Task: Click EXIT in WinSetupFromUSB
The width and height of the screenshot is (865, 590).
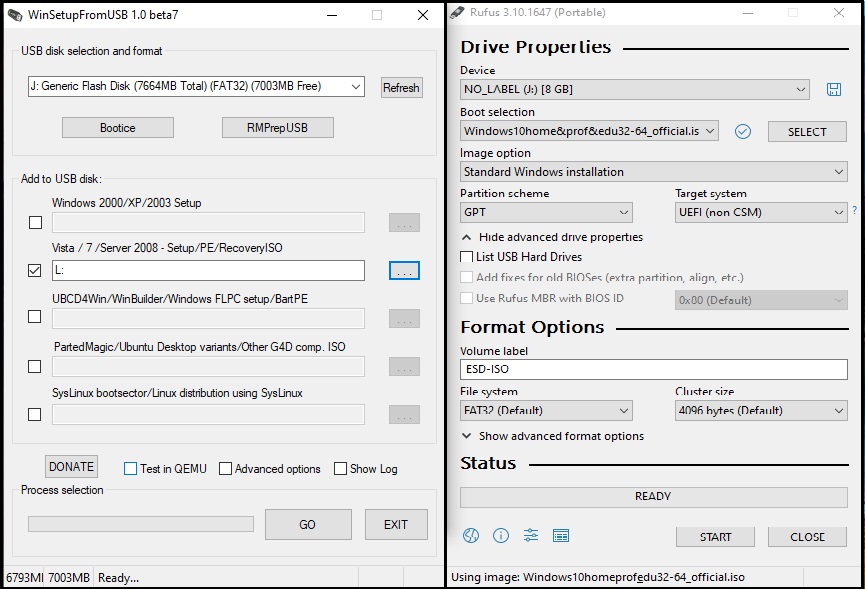Action: [396, 524]
